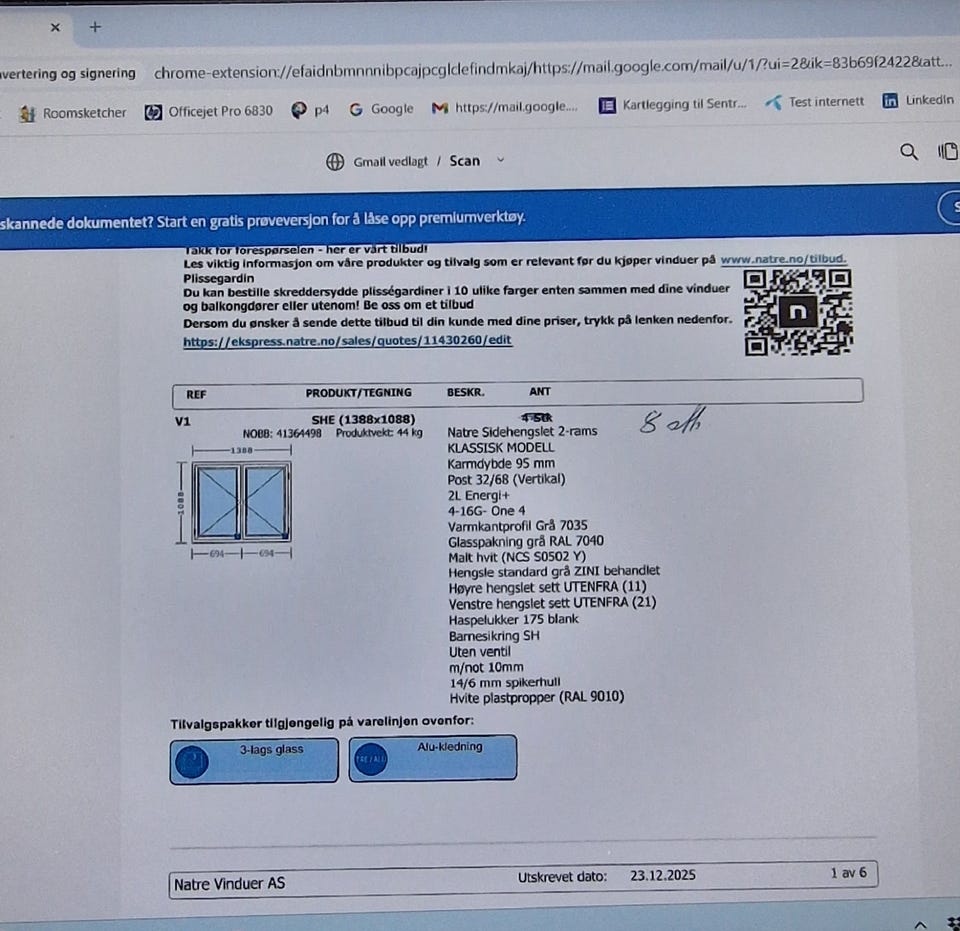The height and width of the screenshot is (931, 960).
Task: Click the globe icon beside Gmail vedlagt
Action: (x=335, y=162)
